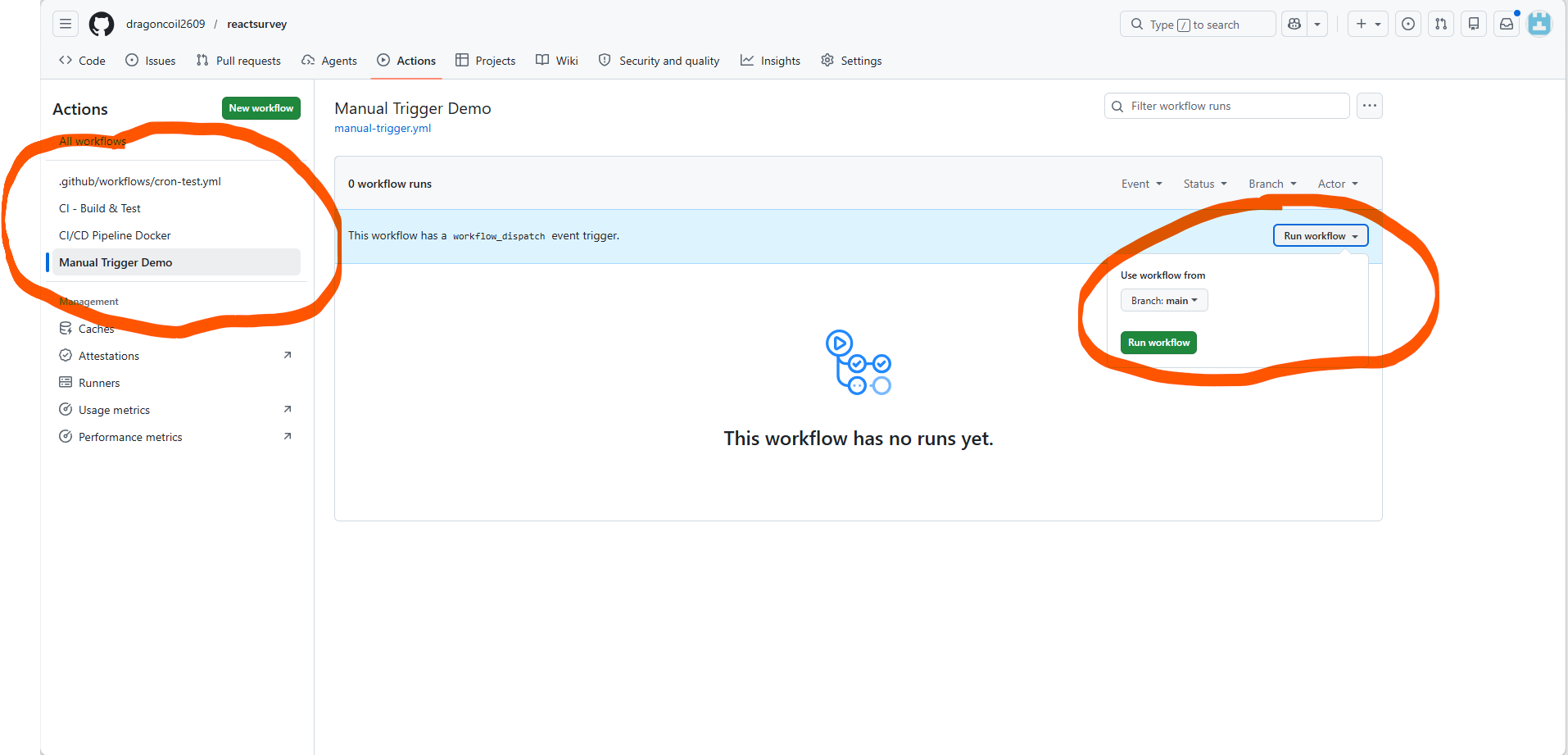Open CI/CD Pipeline Docker workflow
This screenshot has height=755, width=1568.
click(x=176, y=235)
